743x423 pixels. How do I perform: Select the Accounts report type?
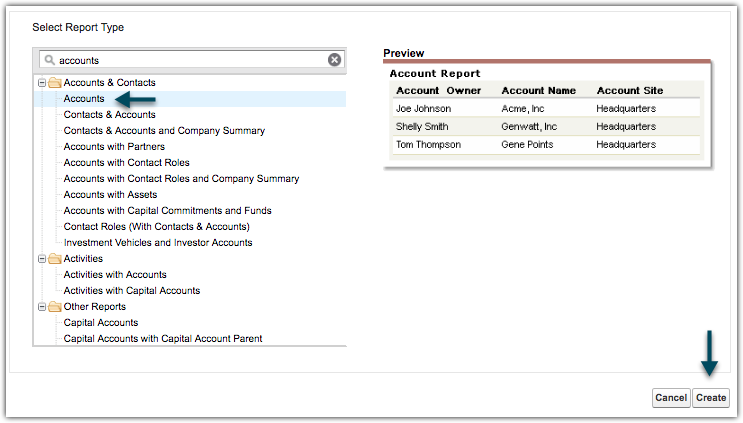tap(84, 99)
